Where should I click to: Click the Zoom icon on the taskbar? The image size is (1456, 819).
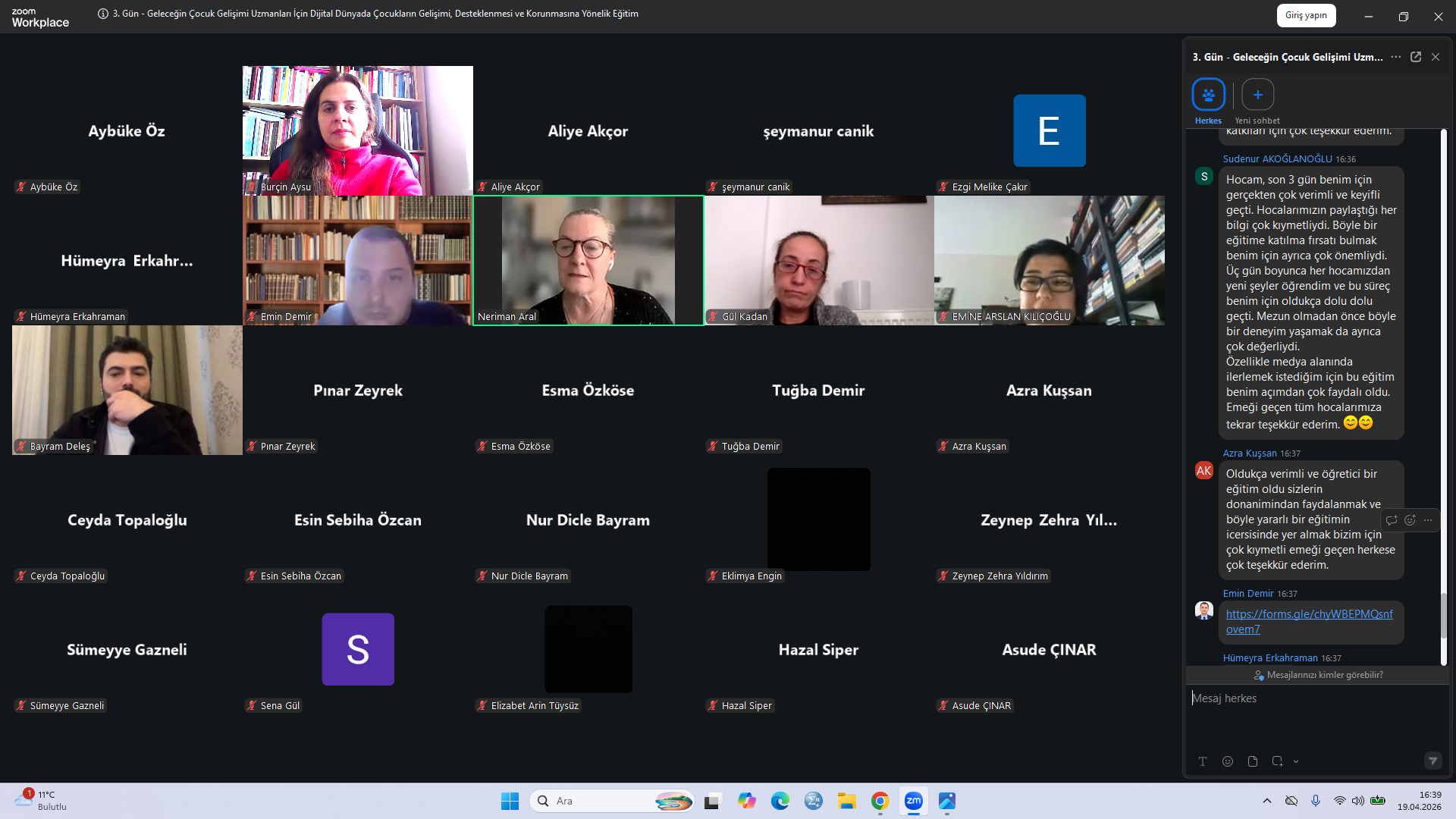(914, 801)
